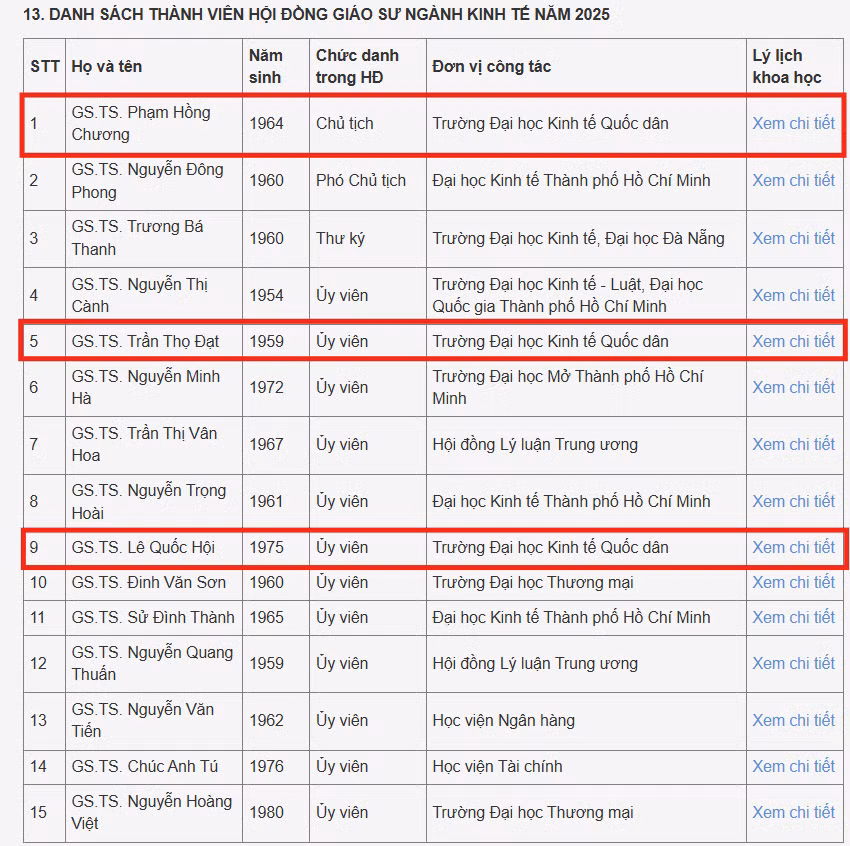View details link for Sử Đình Thành

coord(794,617)
